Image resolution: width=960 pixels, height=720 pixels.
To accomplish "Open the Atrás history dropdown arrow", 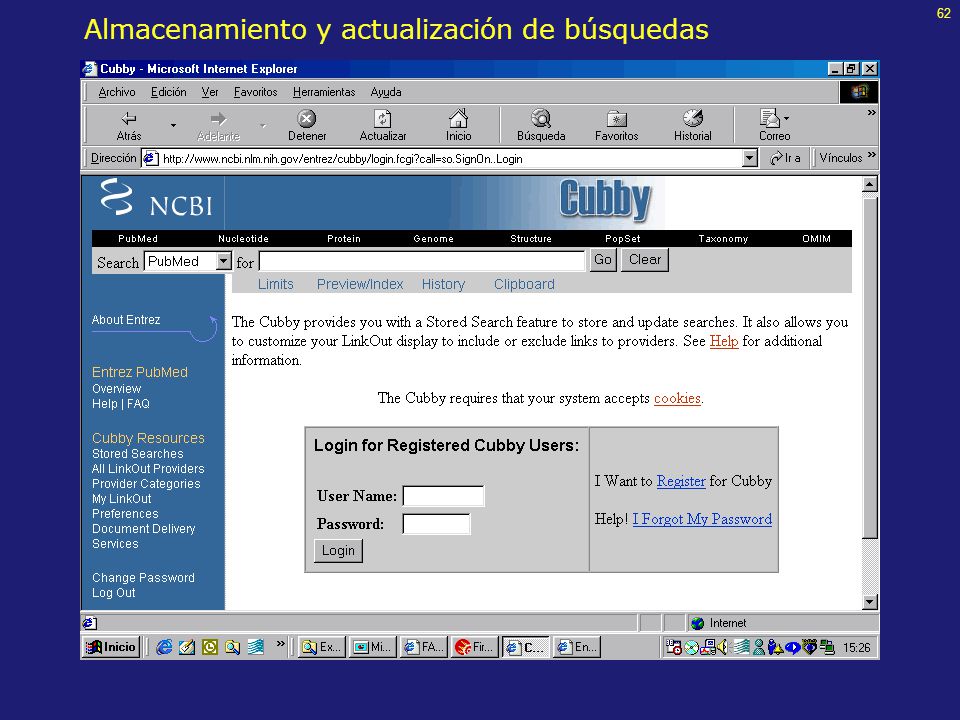I will 174,125.
